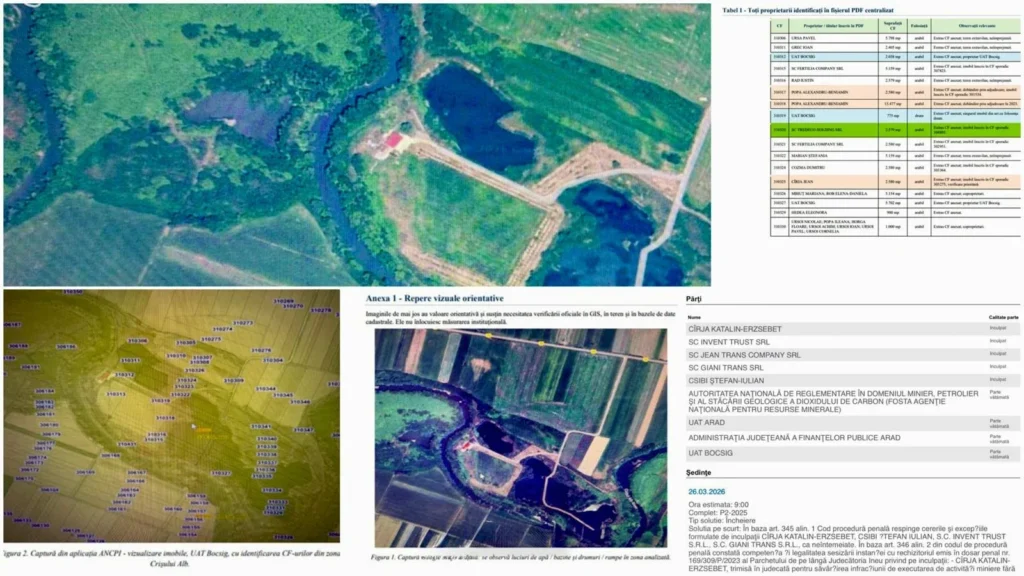Screen dimensions: 1024x576
Task: Click the 'Tip solutie: Încheiere' line
Action: 722,520
